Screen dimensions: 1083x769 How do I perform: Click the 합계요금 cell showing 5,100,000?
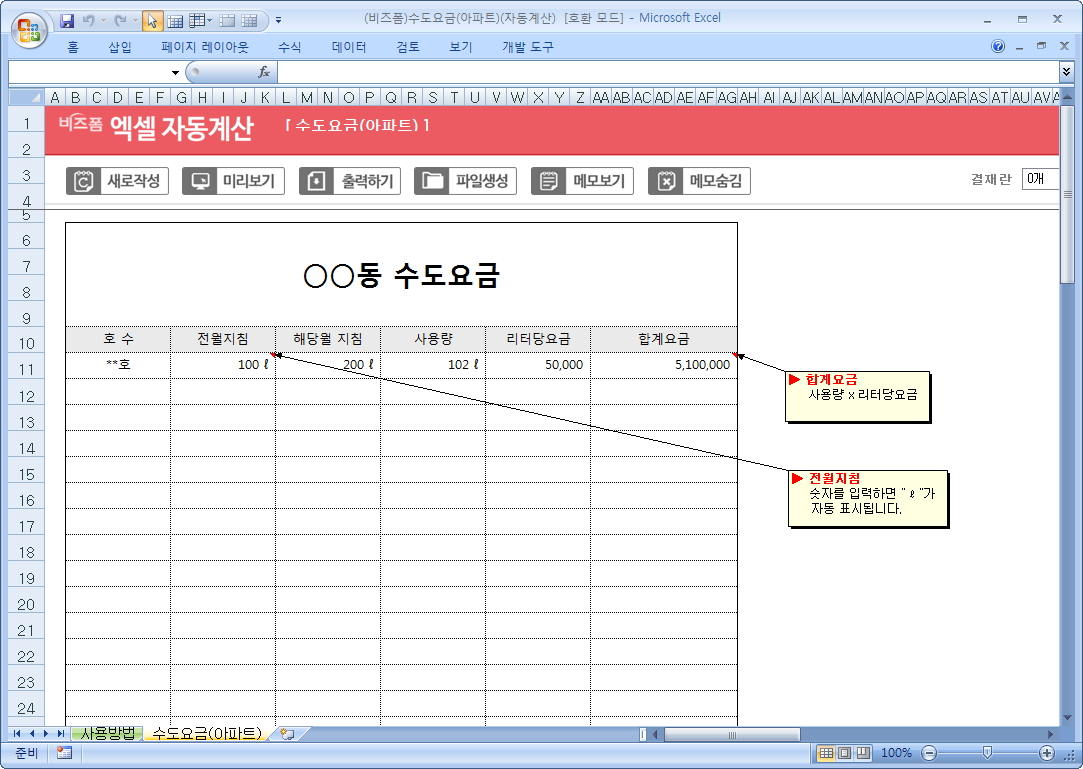(663, 365)
